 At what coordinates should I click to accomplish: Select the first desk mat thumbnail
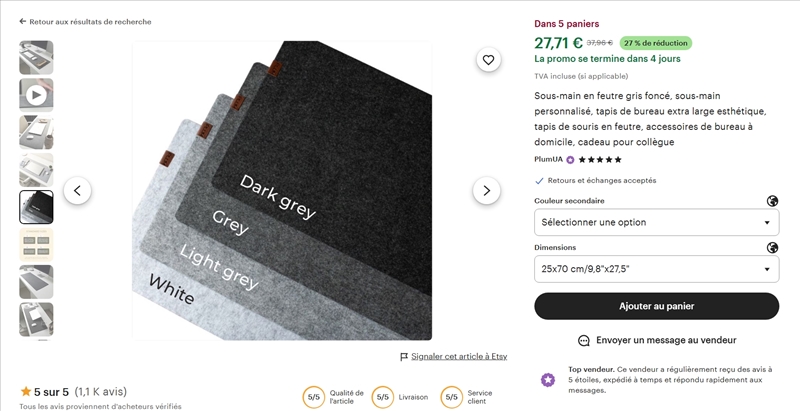(36, 58)
